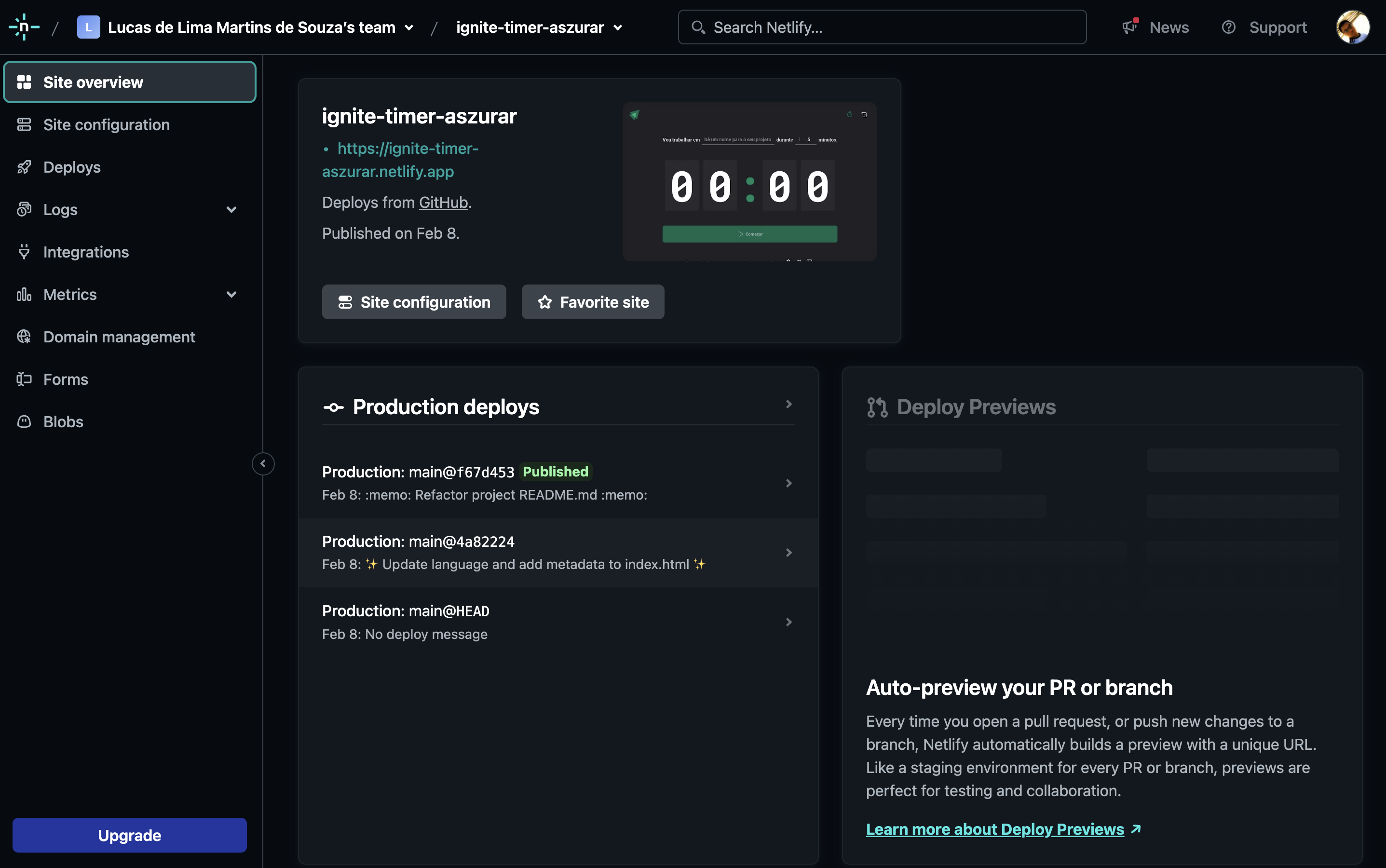The width and height of the screenshot is (1386, 868).
Task: Click the Forms sidebar icon
Action: [24, 380]
